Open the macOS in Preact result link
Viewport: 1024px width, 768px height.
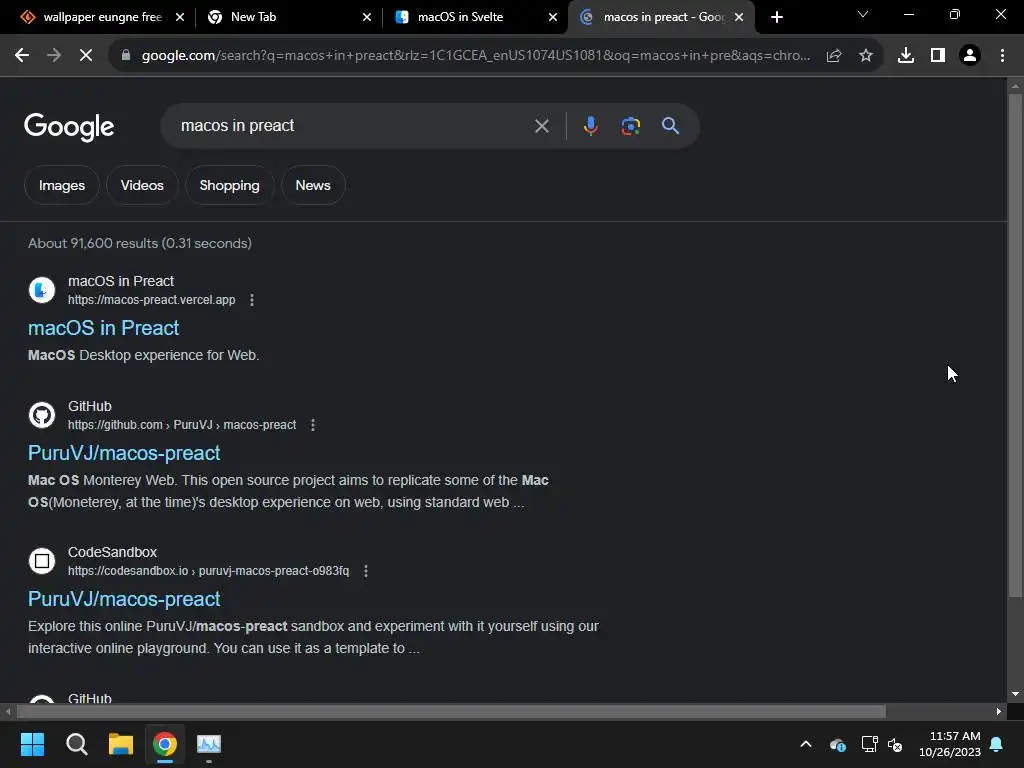[103, 328]
